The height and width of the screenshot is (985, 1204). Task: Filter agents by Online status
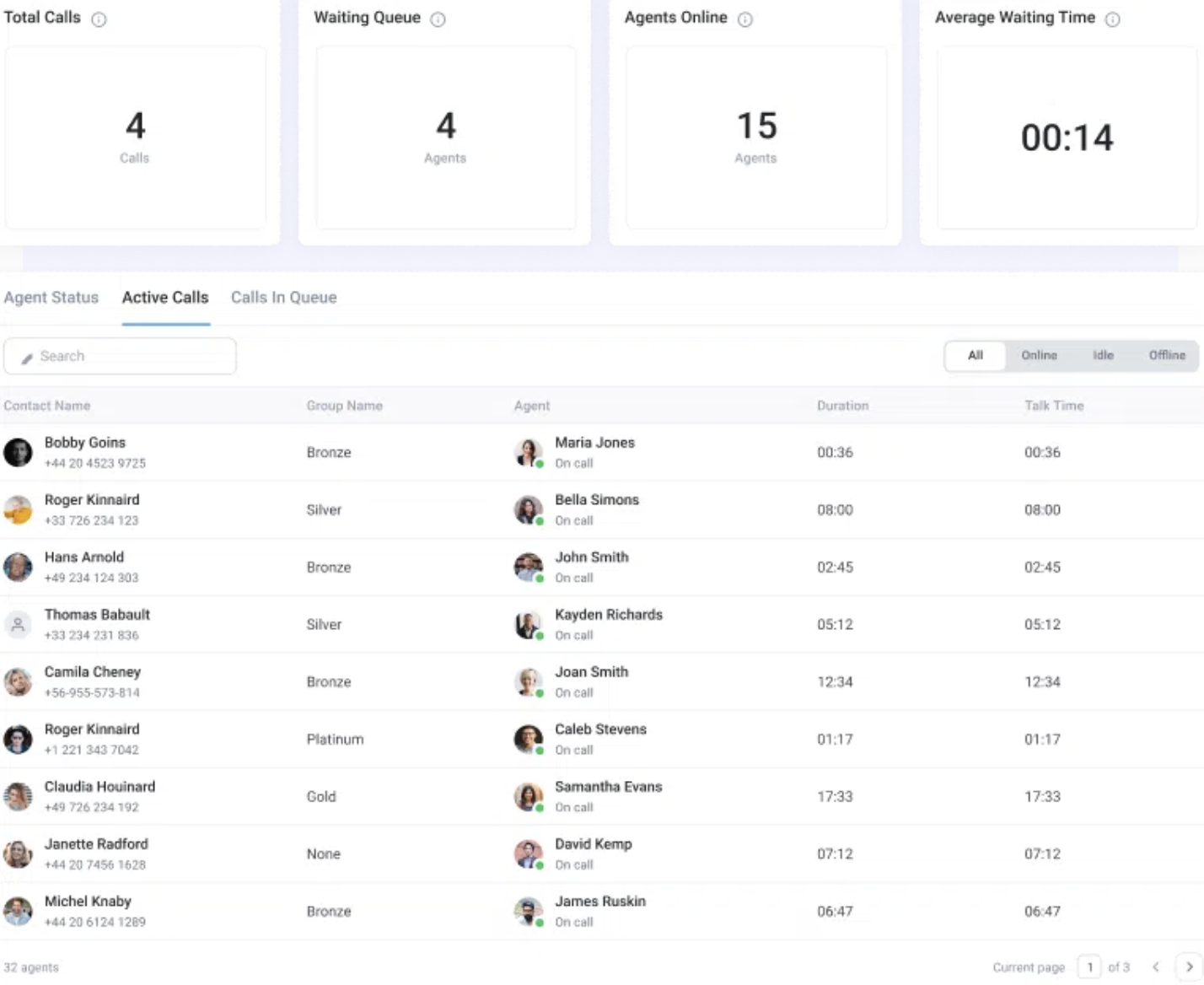tap(1039, 356)
